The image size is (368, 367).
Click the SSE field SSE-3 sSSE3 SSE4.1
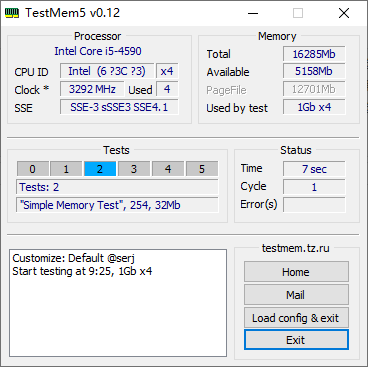pyautogui.click(x=119, y=107)
